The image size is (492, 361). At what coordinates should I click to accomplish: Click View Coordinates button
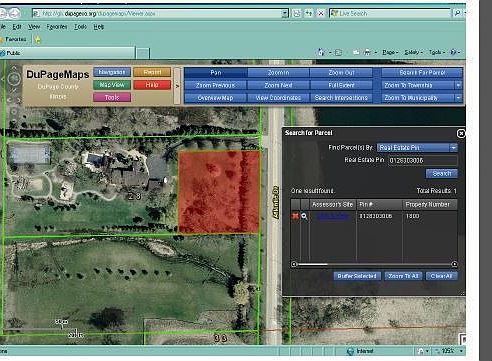278,98
